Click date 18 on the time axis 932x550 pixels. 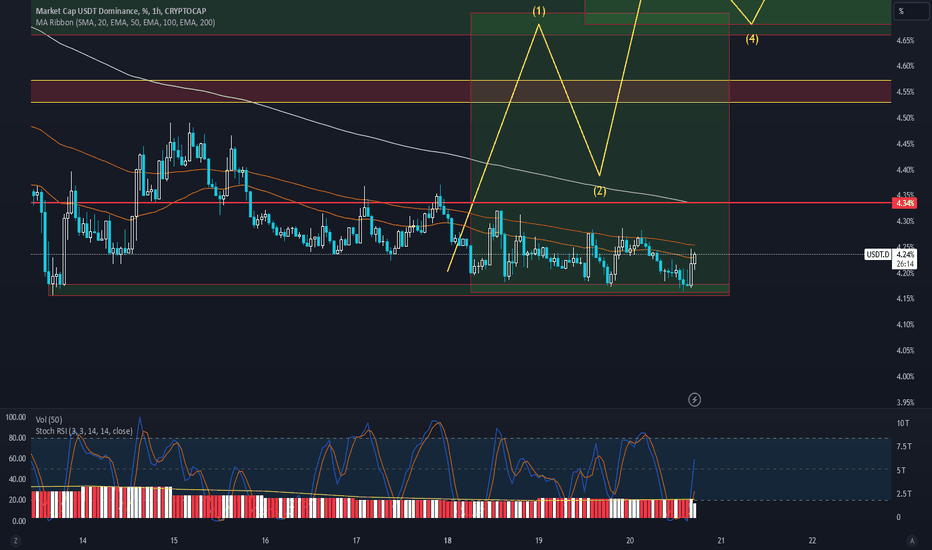pyautogui.click(x=448, y=540)
